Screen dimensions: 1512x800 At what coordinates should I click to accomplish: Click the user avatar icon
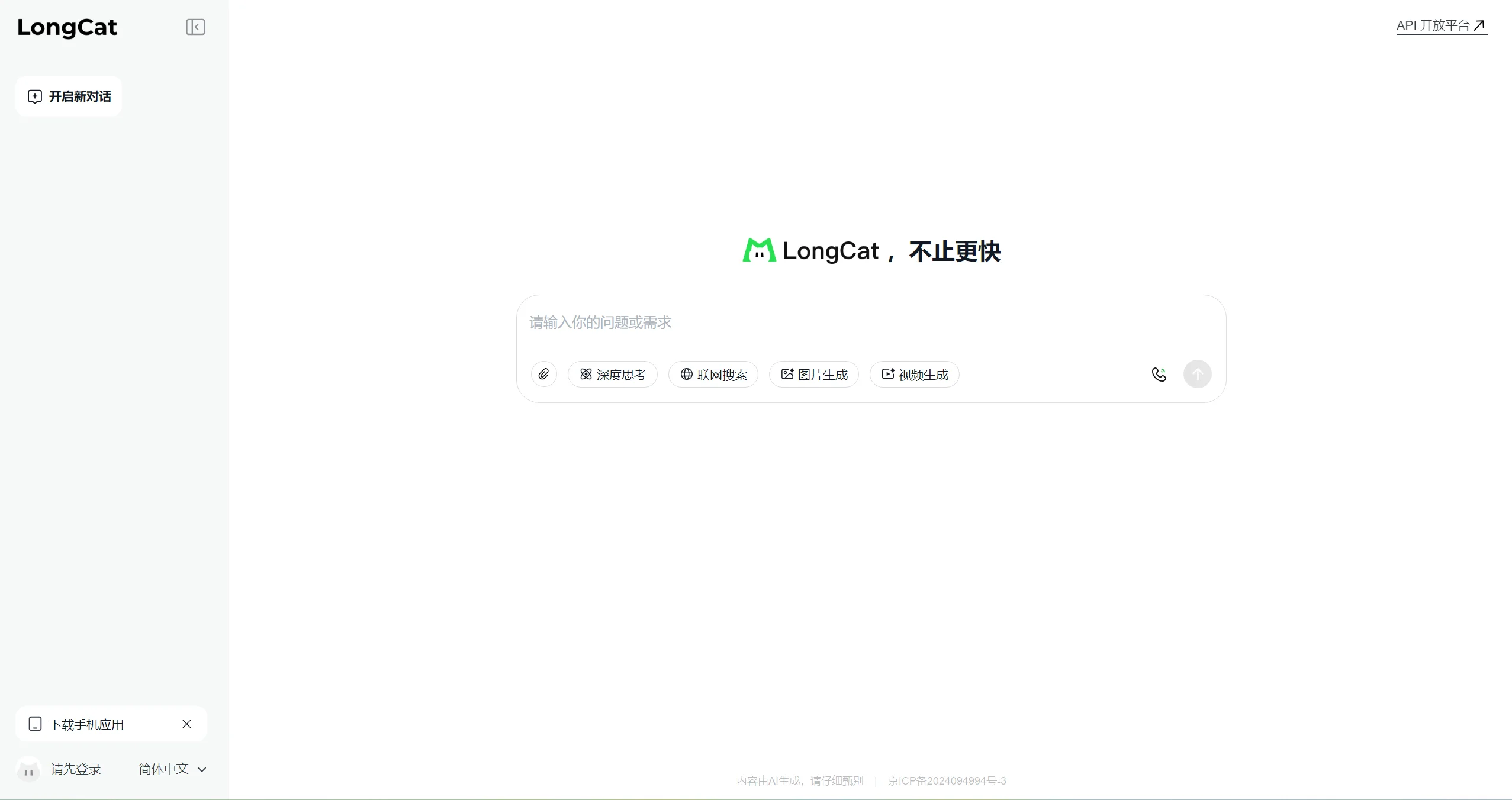(x=28, y=770)
